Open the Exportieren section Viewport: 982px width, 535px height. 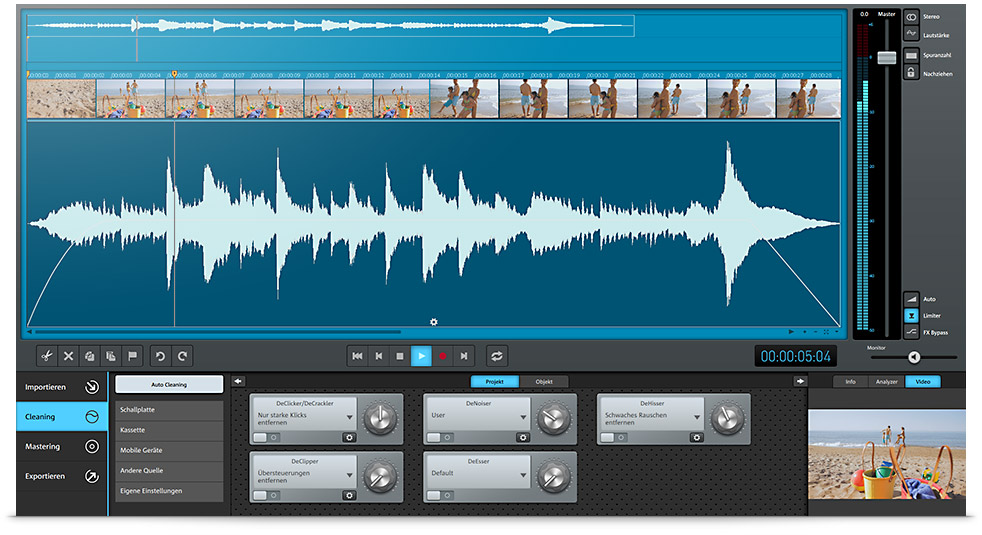coord(61,476)
